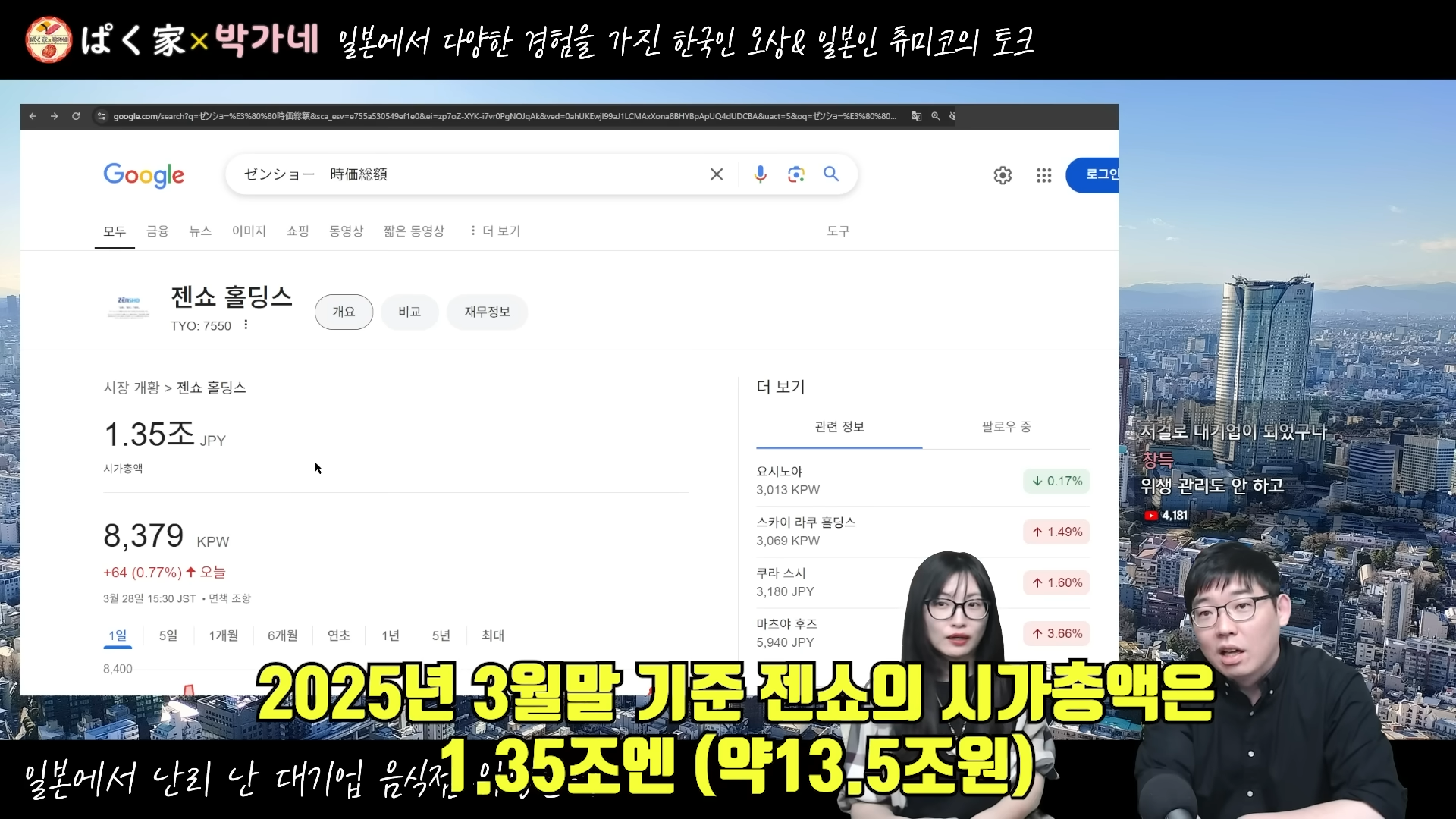
Task: Switch to the 뉴스 tab
Action: pos(200,231)
